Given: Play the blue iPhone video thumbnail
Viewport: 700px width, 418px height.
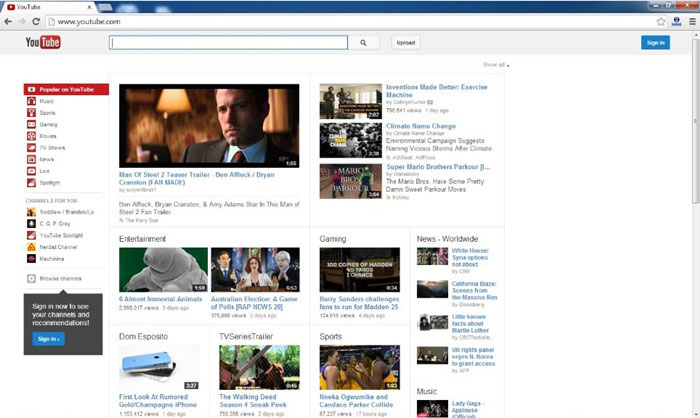Looking at the screenshot, I should click(159, 367).
